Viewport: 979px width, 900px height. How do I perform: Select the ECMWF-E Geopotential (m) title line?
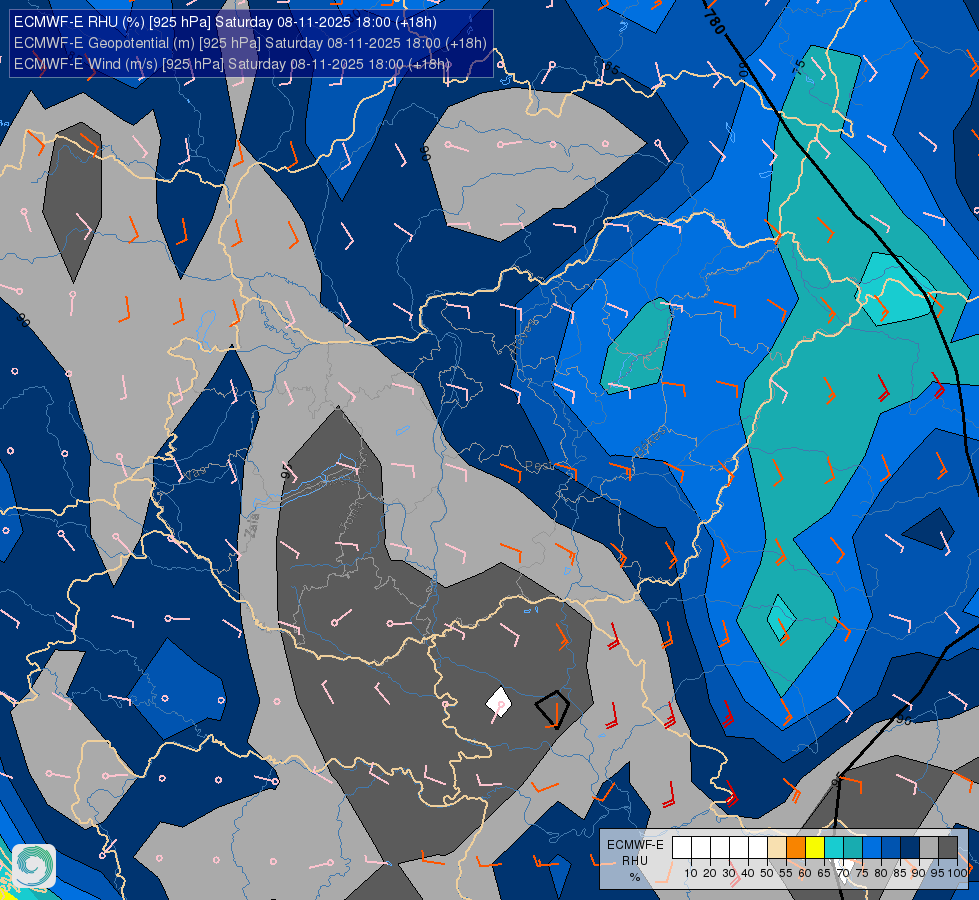pos(250,43)
